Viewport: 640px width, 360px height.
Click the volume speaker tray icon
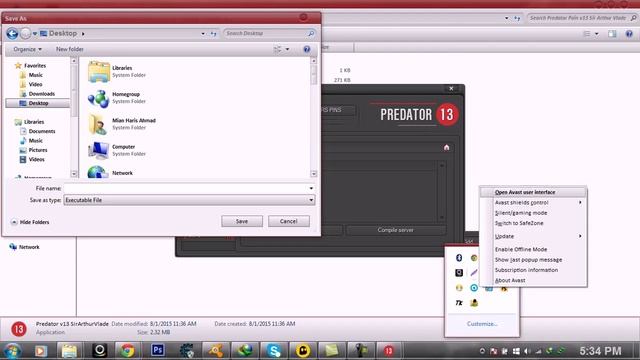527,351
